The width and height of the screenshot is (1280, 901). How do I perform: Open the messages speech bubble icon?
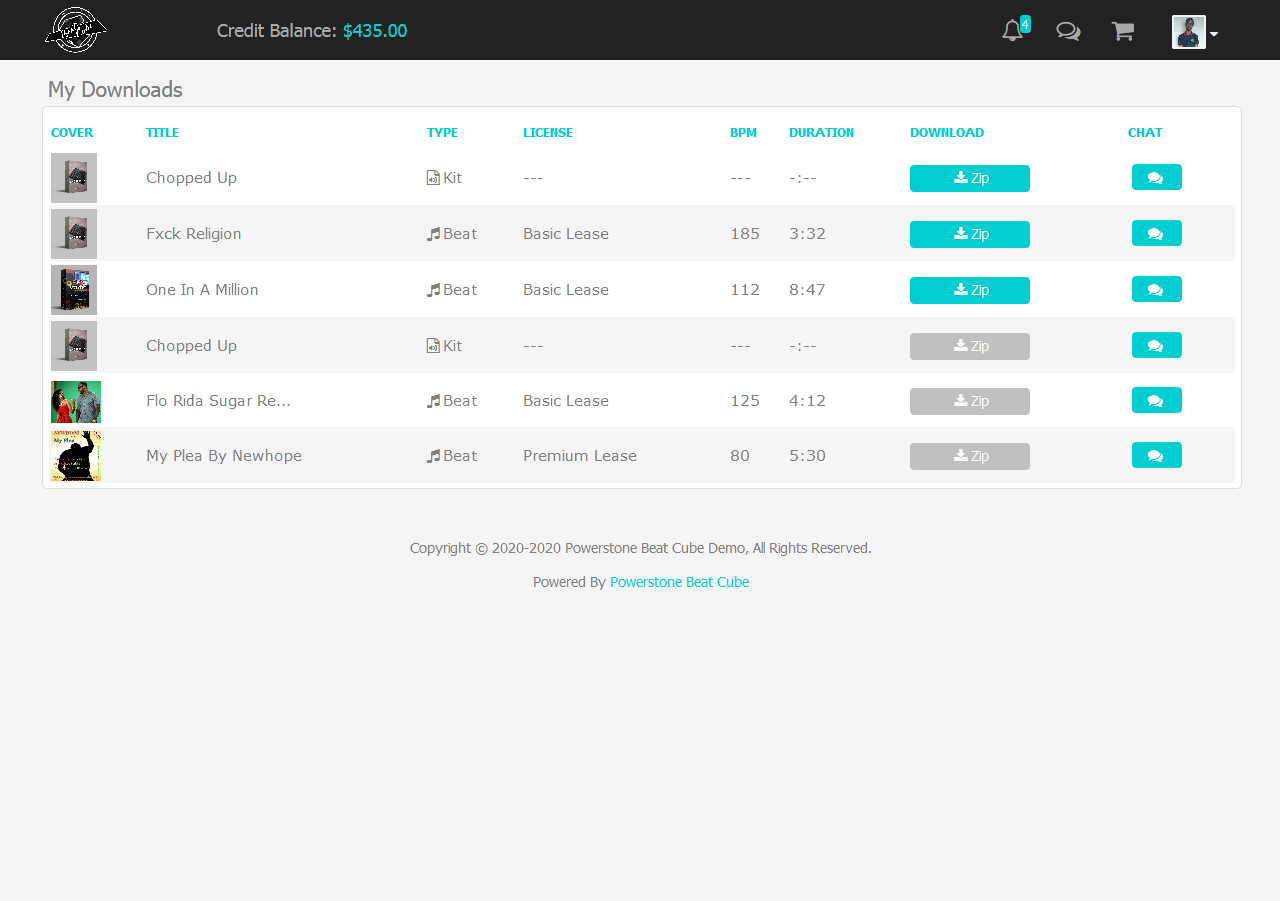pos(1067,31)
